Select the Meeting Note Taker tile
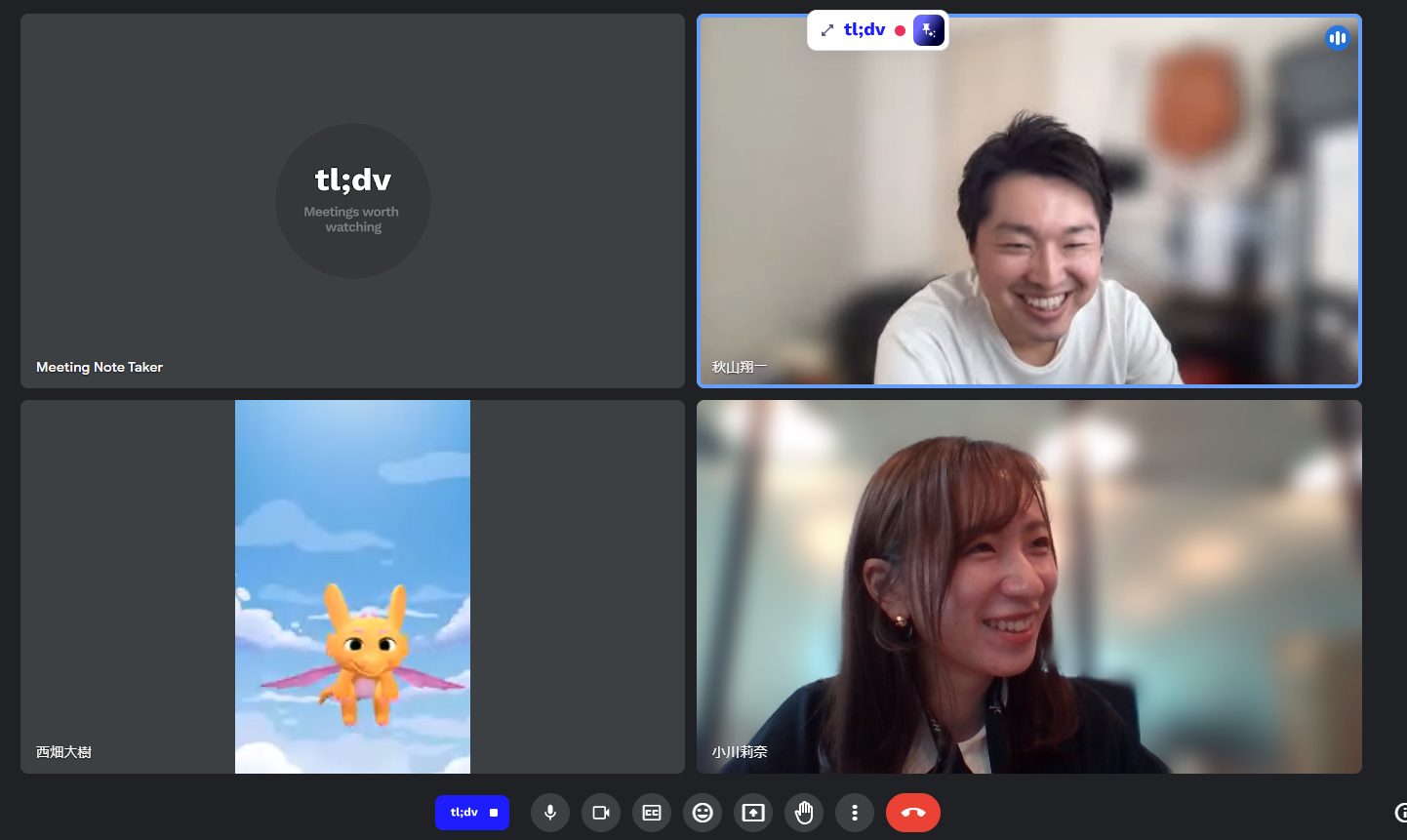Viewport: 1407px width, 840px height. [x=352, y=201]
